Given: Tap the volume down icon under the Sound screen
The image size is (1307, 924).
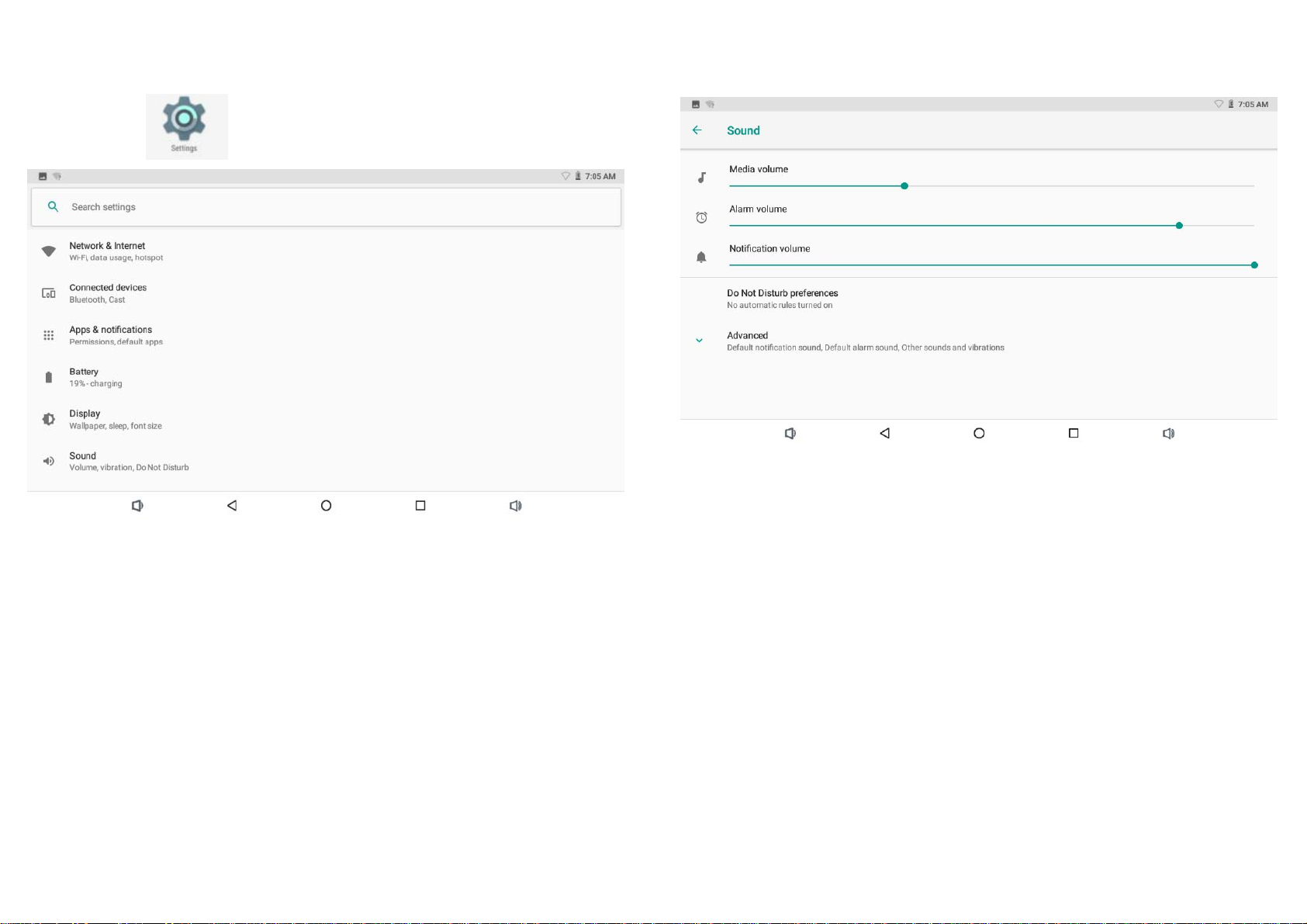Looking at the screenshot, I should (790, 434).
